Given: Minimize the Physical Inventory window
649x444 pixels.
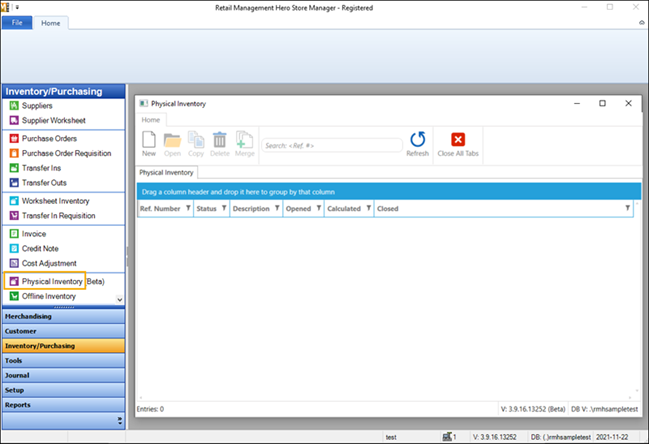Looking at the screenshot, I should point(577,103).
